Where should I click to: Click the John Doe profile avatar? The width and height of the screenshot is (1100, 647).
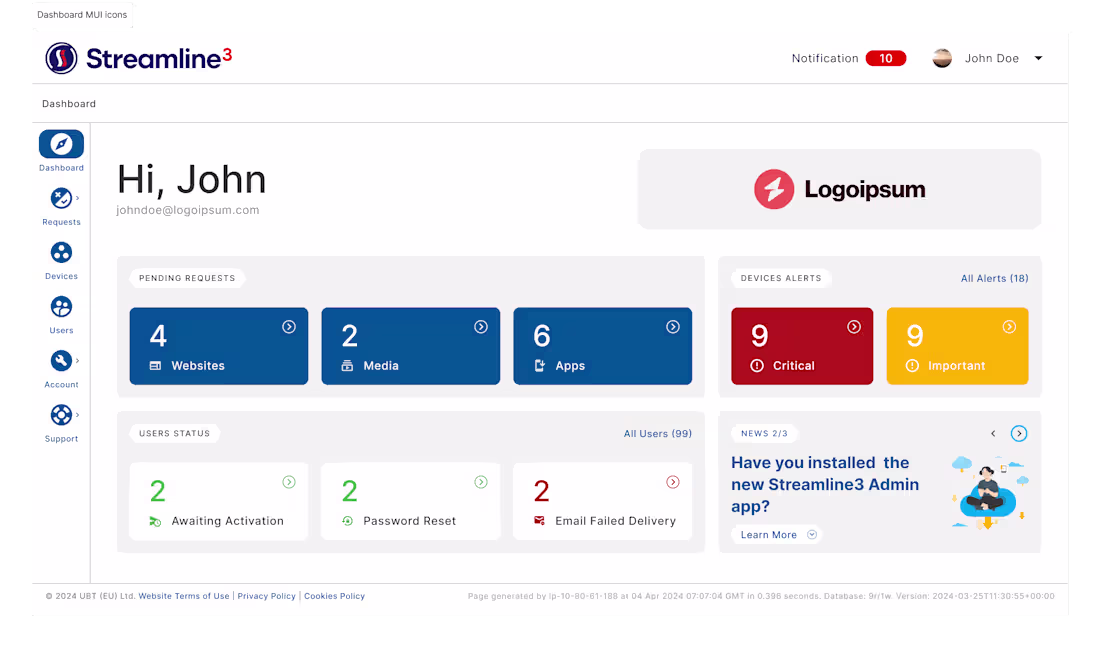[x=942, y=58]
